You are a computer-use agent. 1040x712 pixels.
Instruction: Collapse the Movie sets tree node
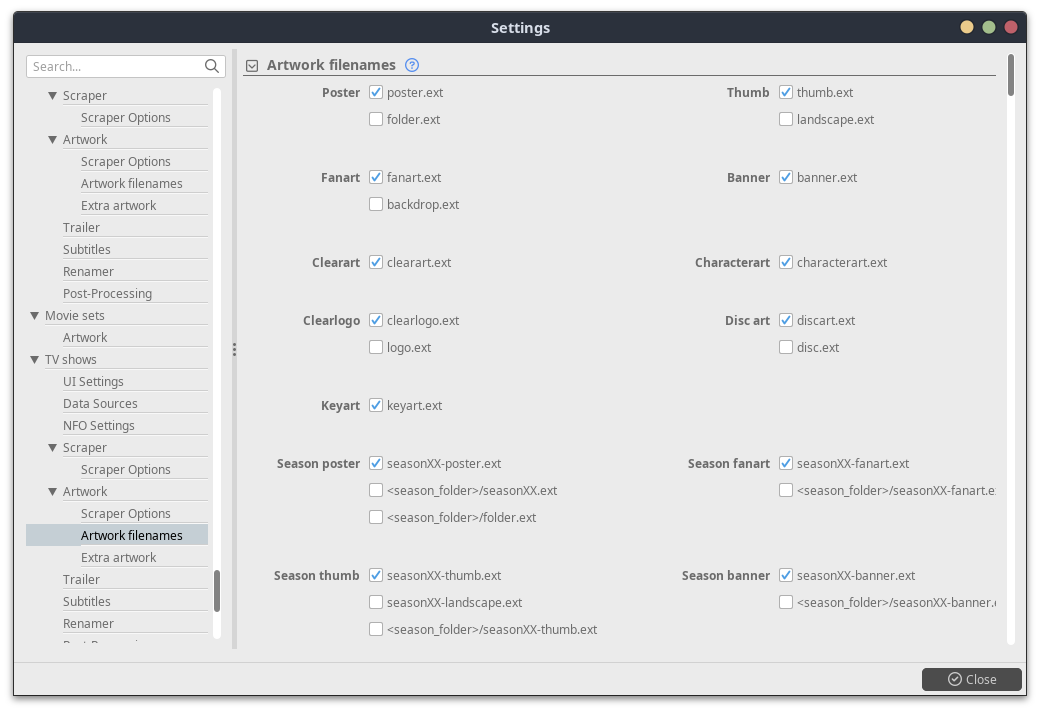click(35, 316)
